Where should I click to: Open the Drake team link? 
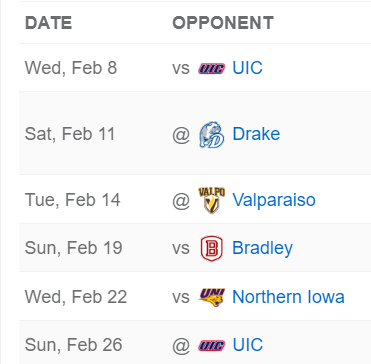[x=256, y=134]
